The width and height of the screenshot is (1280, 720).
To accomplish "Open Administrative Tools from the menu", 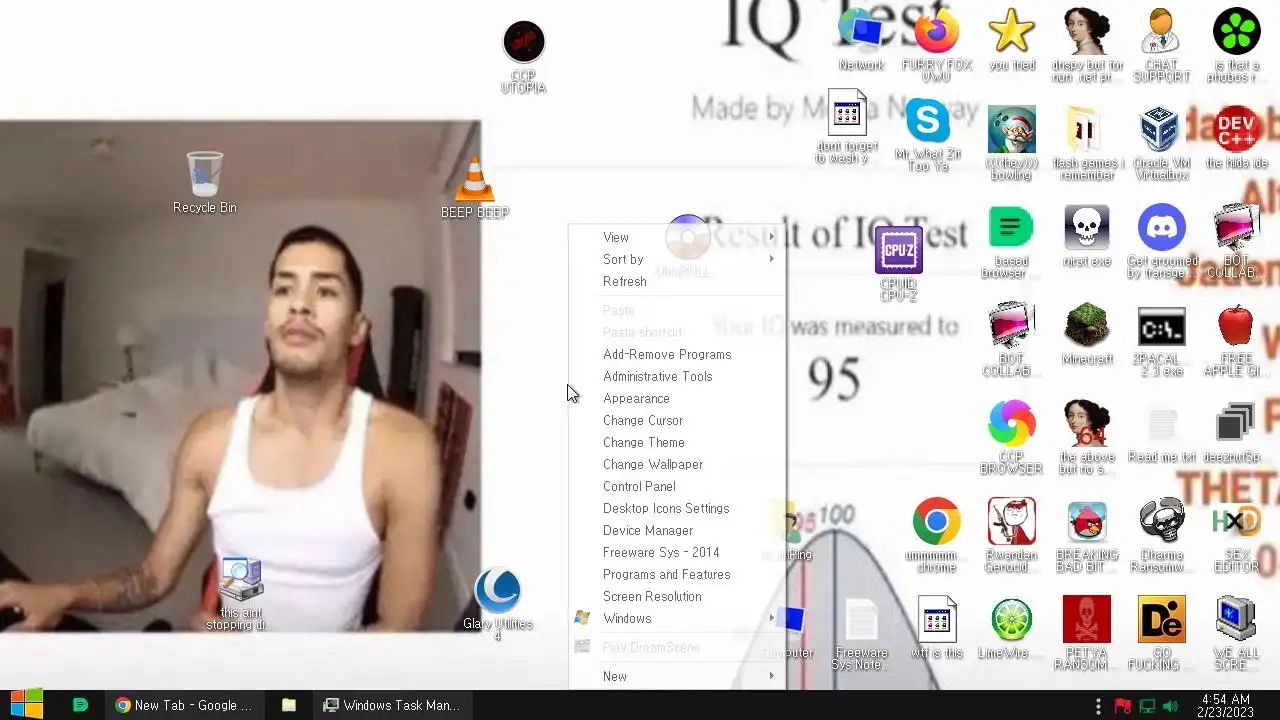I will coord(677,376).
